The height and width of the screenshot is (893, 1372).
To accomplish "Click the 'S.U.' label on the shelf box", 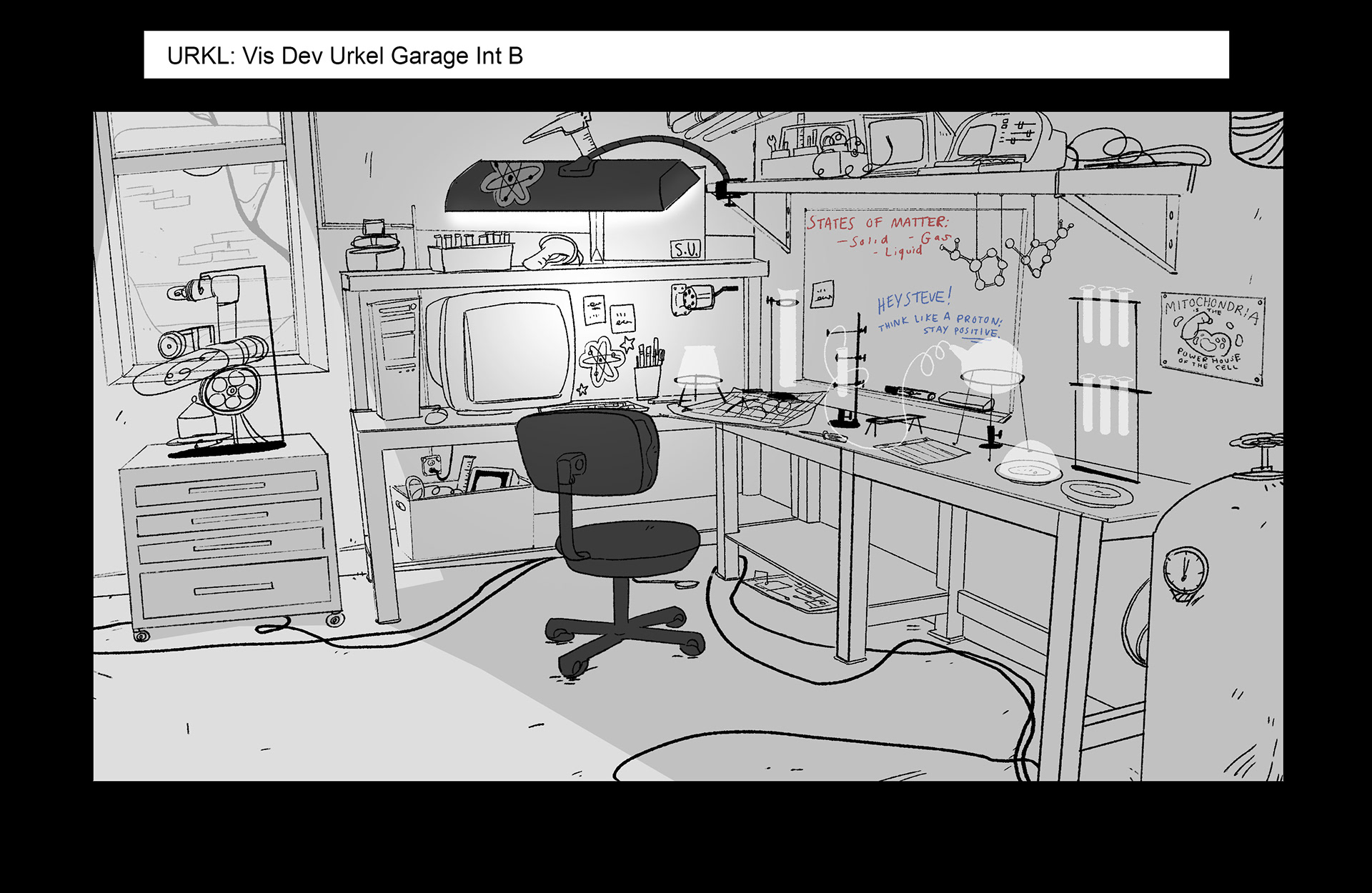I will click(685, 249).
